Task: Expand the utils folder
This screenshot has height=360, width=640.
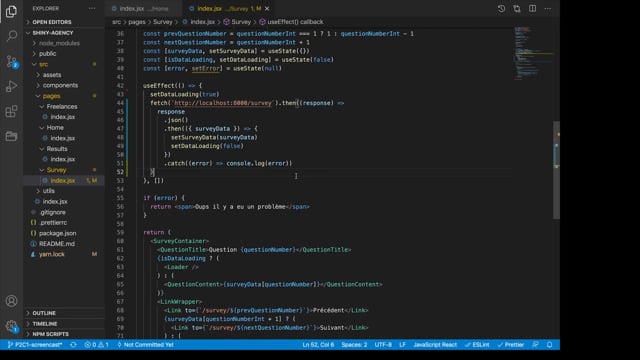Action: coord(49,191)
